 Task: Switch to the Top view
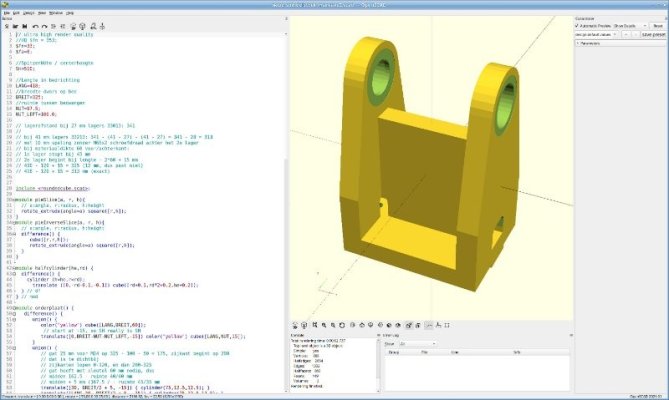tap(362, 325)
